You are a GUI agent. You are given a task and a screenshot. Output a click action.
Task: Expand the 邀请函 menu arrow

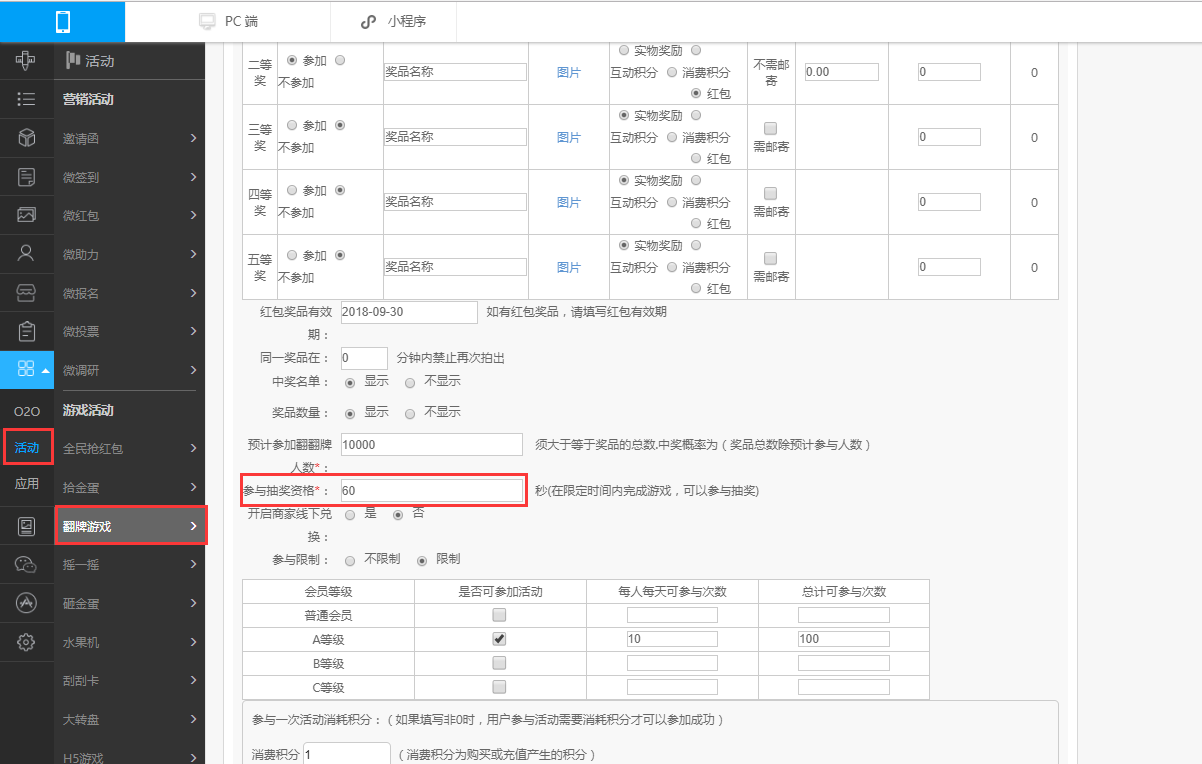[193, 138]
